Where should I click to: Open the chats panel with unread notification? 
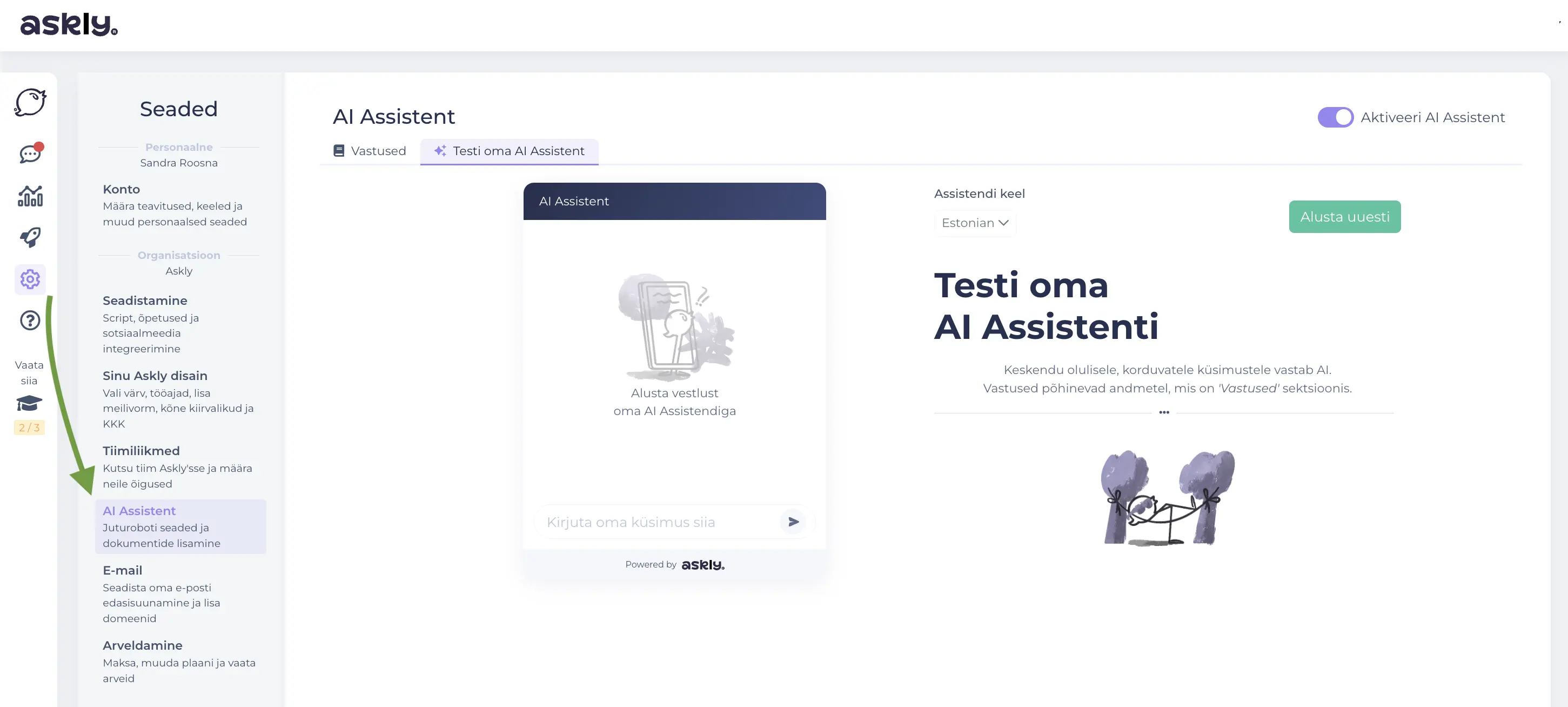[29, 154]
